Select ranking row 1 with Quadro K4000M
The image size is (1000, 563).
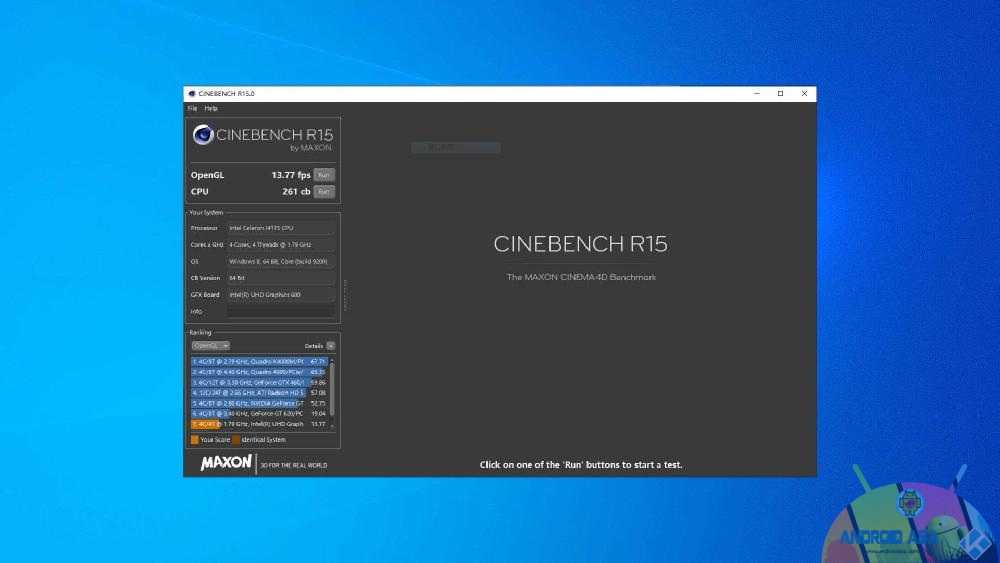point(260,362)
